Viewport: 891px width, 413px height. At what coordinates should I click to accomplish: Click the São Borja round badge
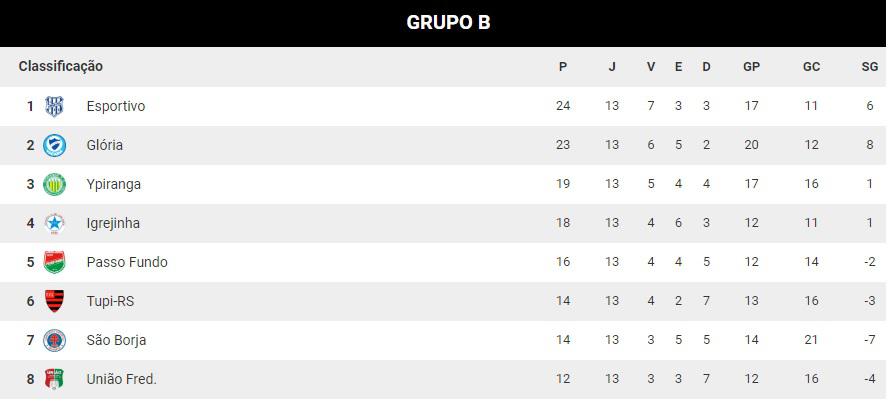click(x=55, y=340)
